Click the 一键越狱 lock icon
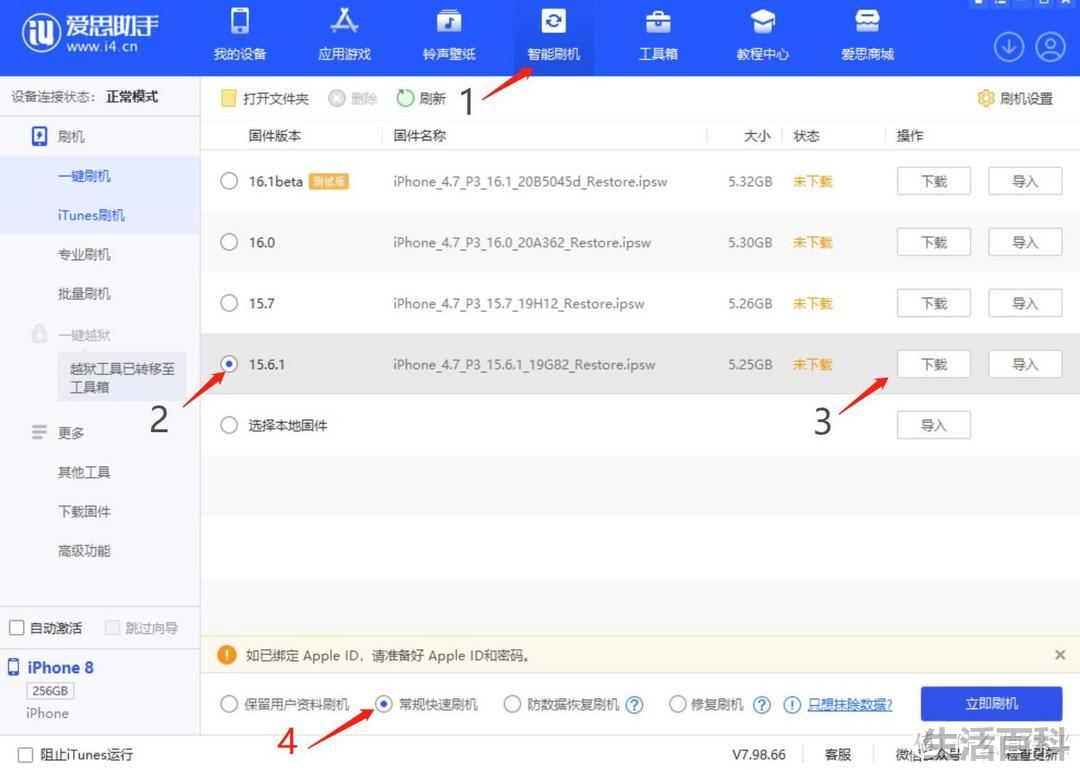This screenshot has height=770, width=1080. (x=39, y=334)
